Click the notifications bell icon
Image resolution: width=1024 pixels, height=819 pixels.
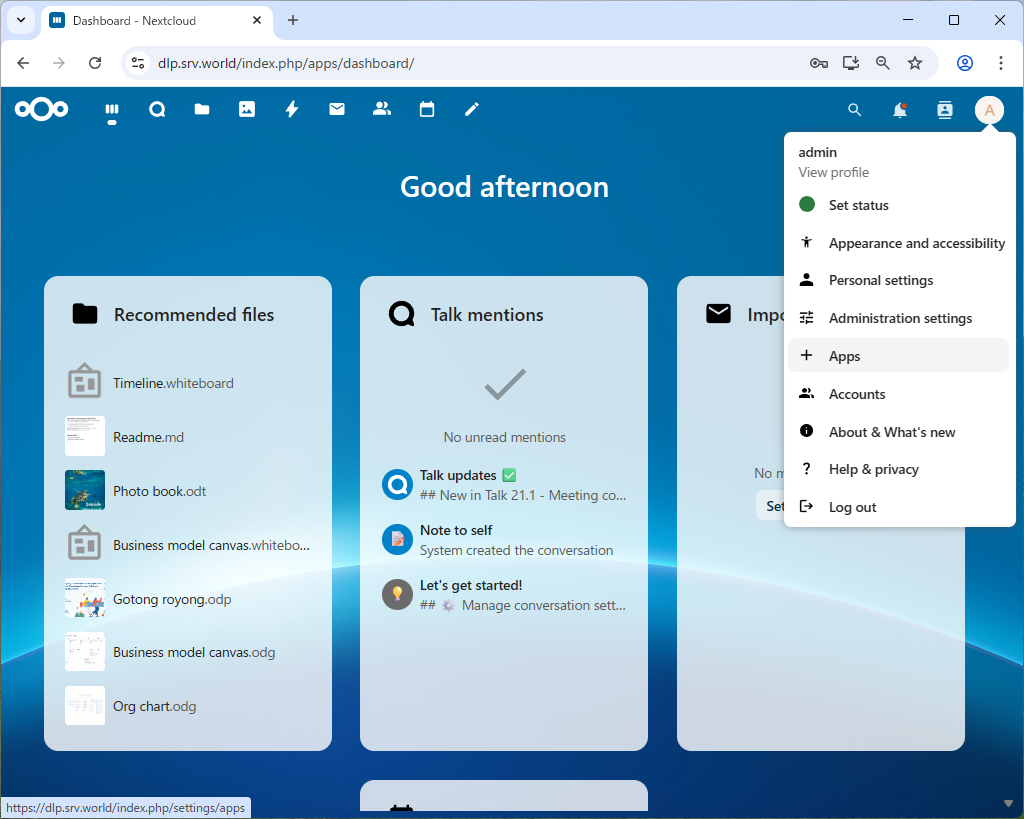pyautogui.click(x=900, y=110)
